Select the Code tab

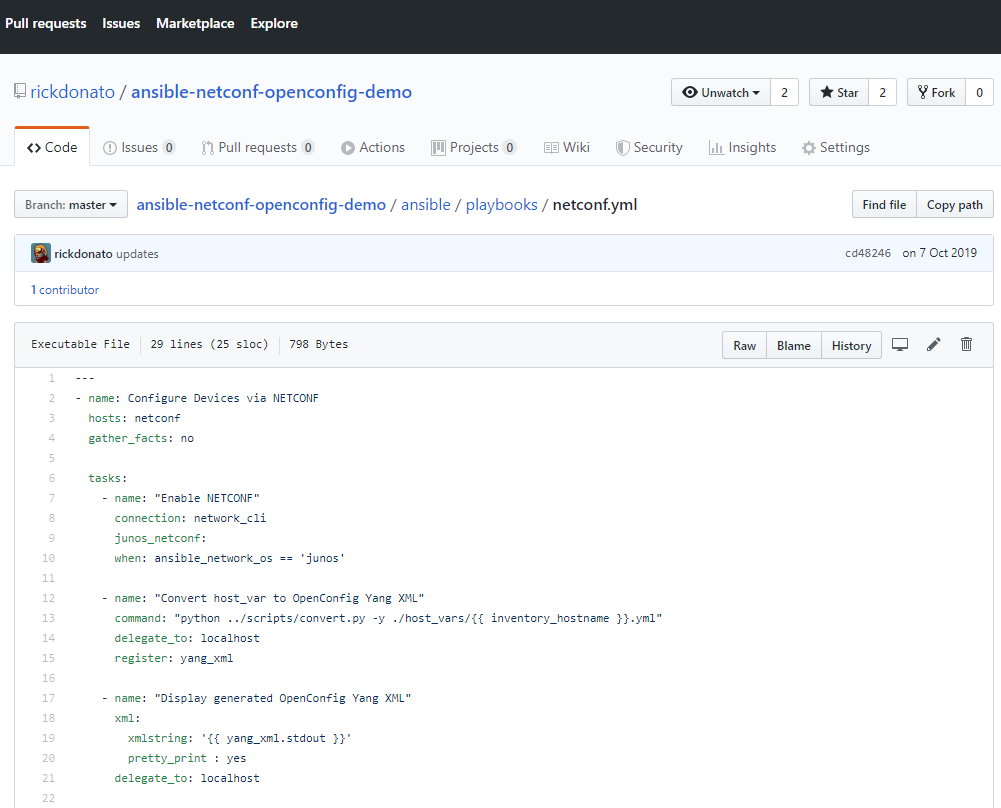click(52, 147)
